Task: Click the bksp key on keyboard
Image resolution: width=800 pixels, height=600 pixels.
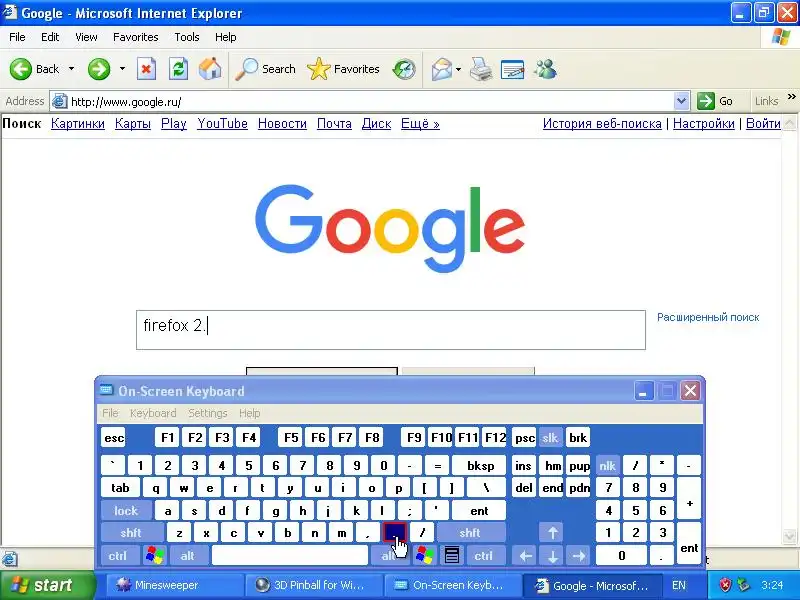Action: coord(480,466)
